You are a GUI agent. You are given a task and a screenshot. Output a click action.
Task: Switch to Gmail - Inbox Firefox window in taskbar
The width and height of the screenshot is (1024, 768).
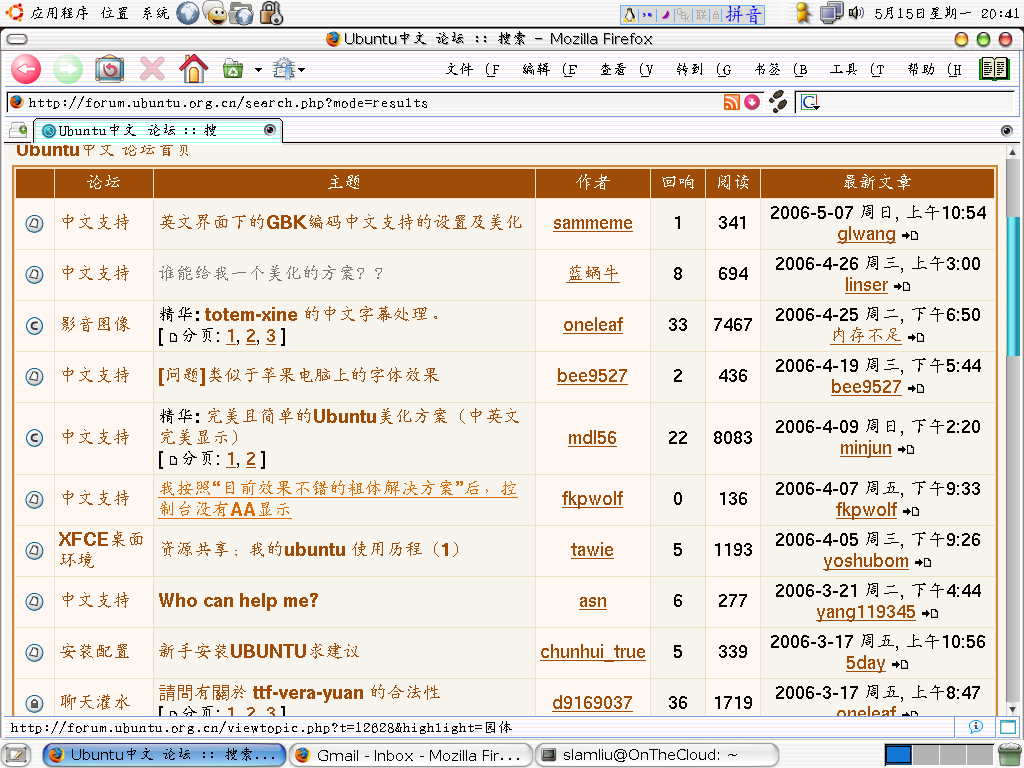click(x=411, y=756)
